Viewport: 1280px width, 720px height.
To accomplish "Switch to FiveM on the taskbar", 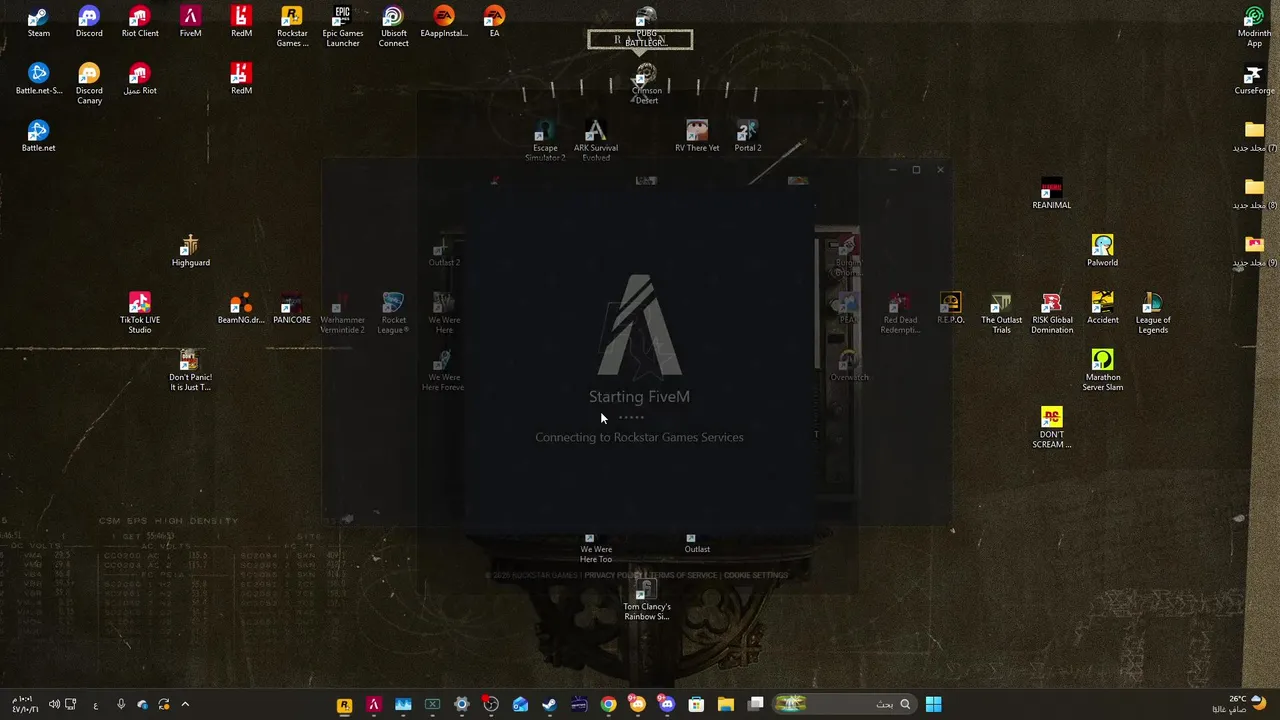I will (373, 704).
